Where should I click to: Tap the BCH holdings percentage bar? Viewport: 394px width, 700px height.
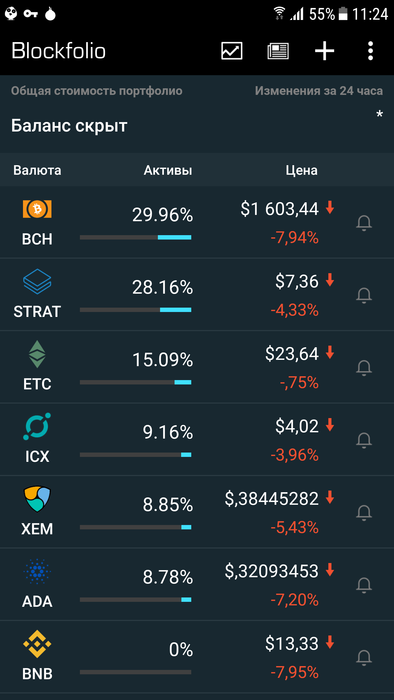click(136, 238)
